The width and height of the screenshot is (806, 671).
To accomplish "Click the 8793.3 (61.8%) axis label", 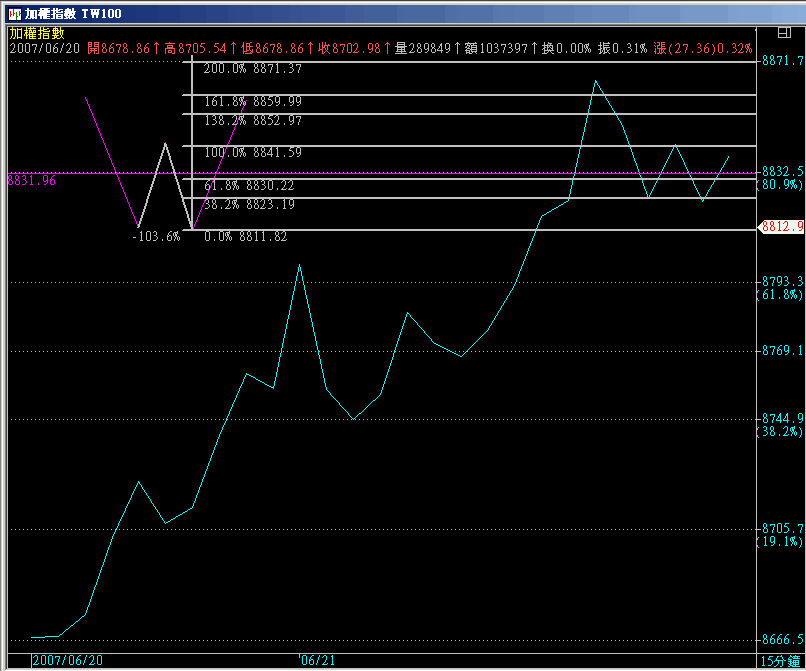I will coord(781,288).
